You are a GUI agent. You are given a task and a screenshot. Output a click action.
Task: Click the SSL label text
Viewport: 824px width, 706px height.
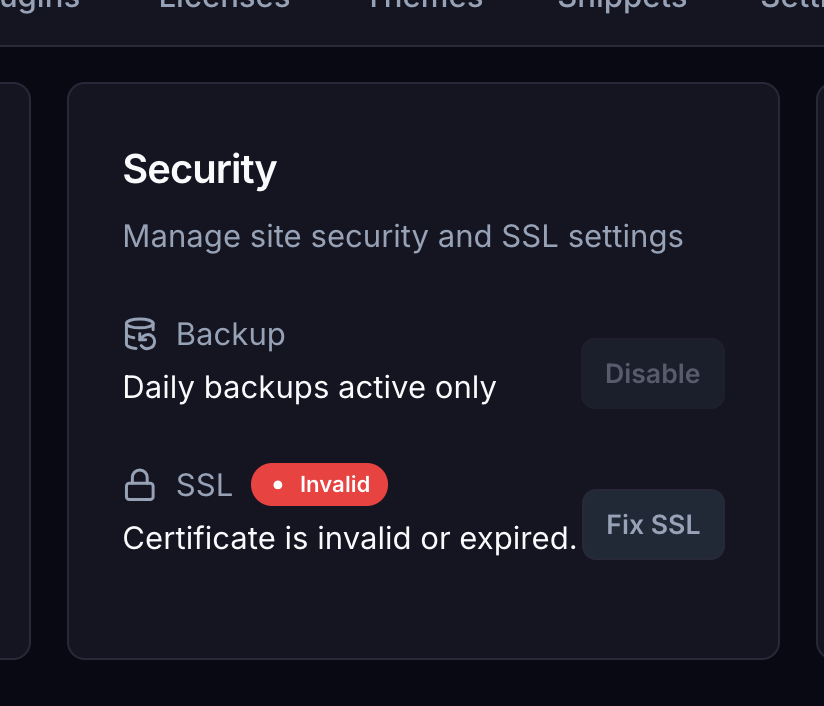pos(204,485)
